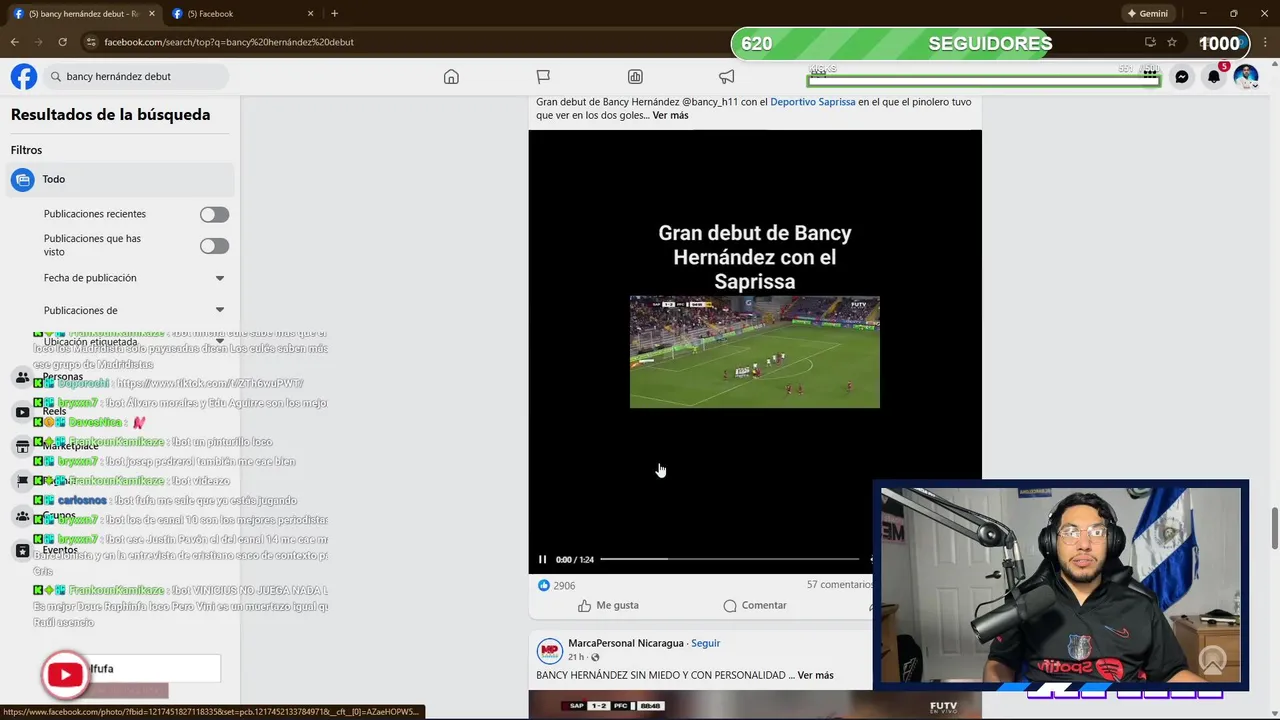Click the thumbs-up reaction count 2906
1280x720 pixels.
[557, 585]
